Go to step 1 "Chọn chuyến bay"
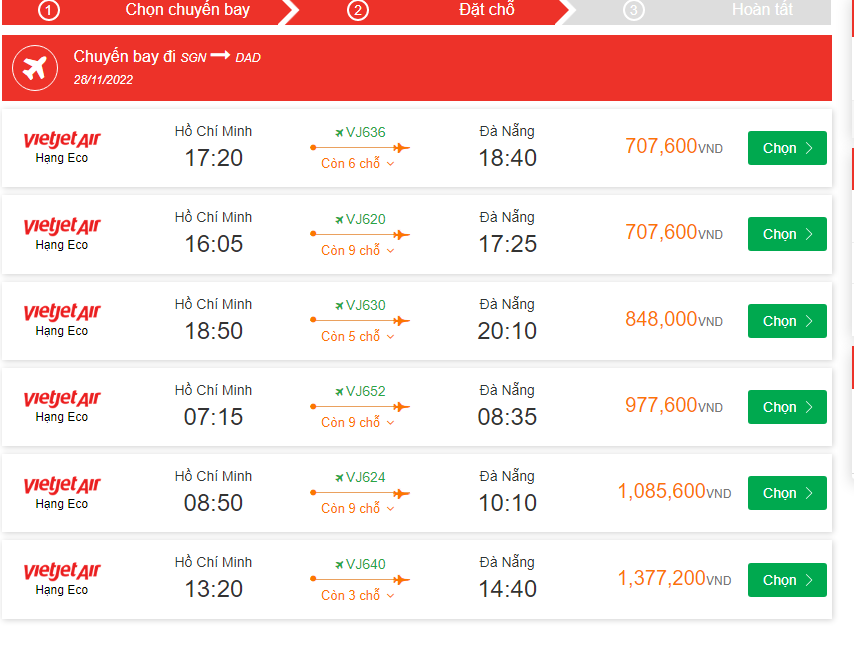The height and width of the screenshot is (645, 854). tap(187, 10)
